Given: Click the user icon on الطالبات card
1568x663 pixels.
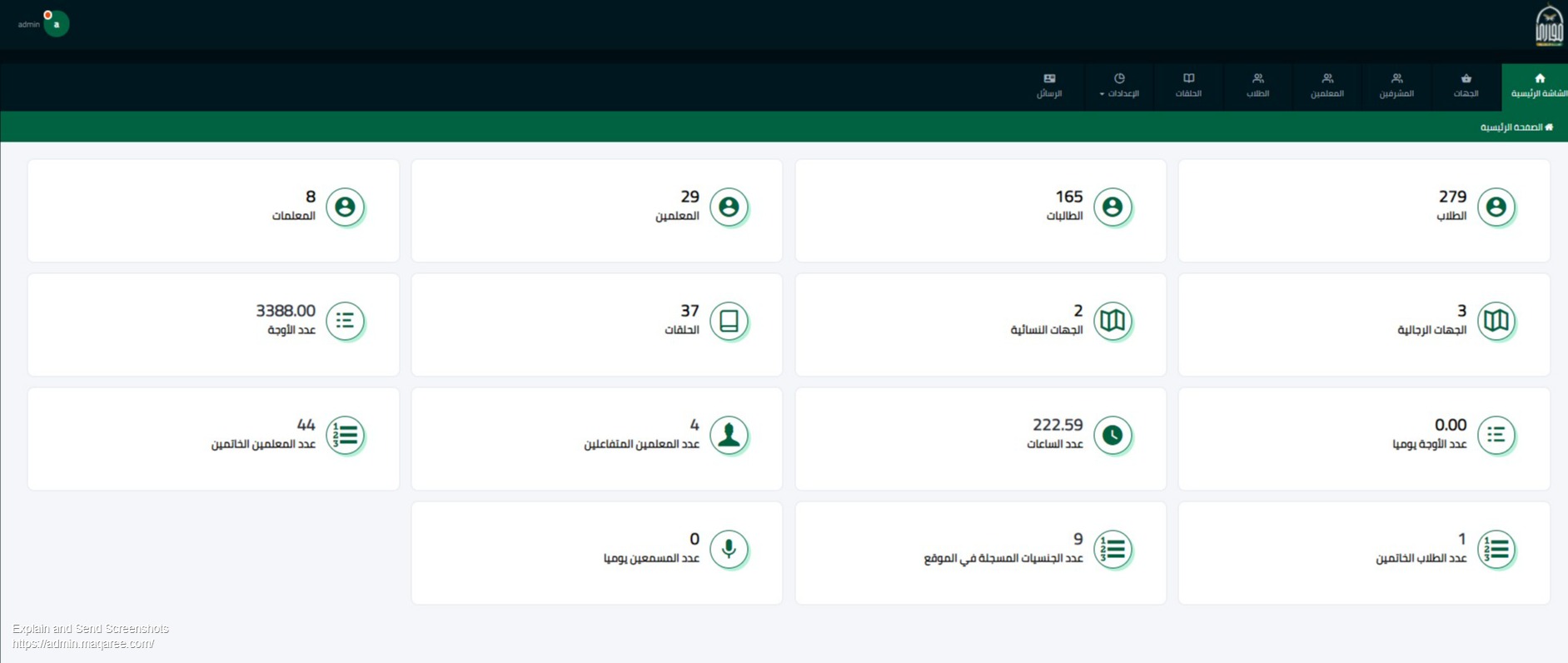Looking at the screenshot, I should point(1113,207).
